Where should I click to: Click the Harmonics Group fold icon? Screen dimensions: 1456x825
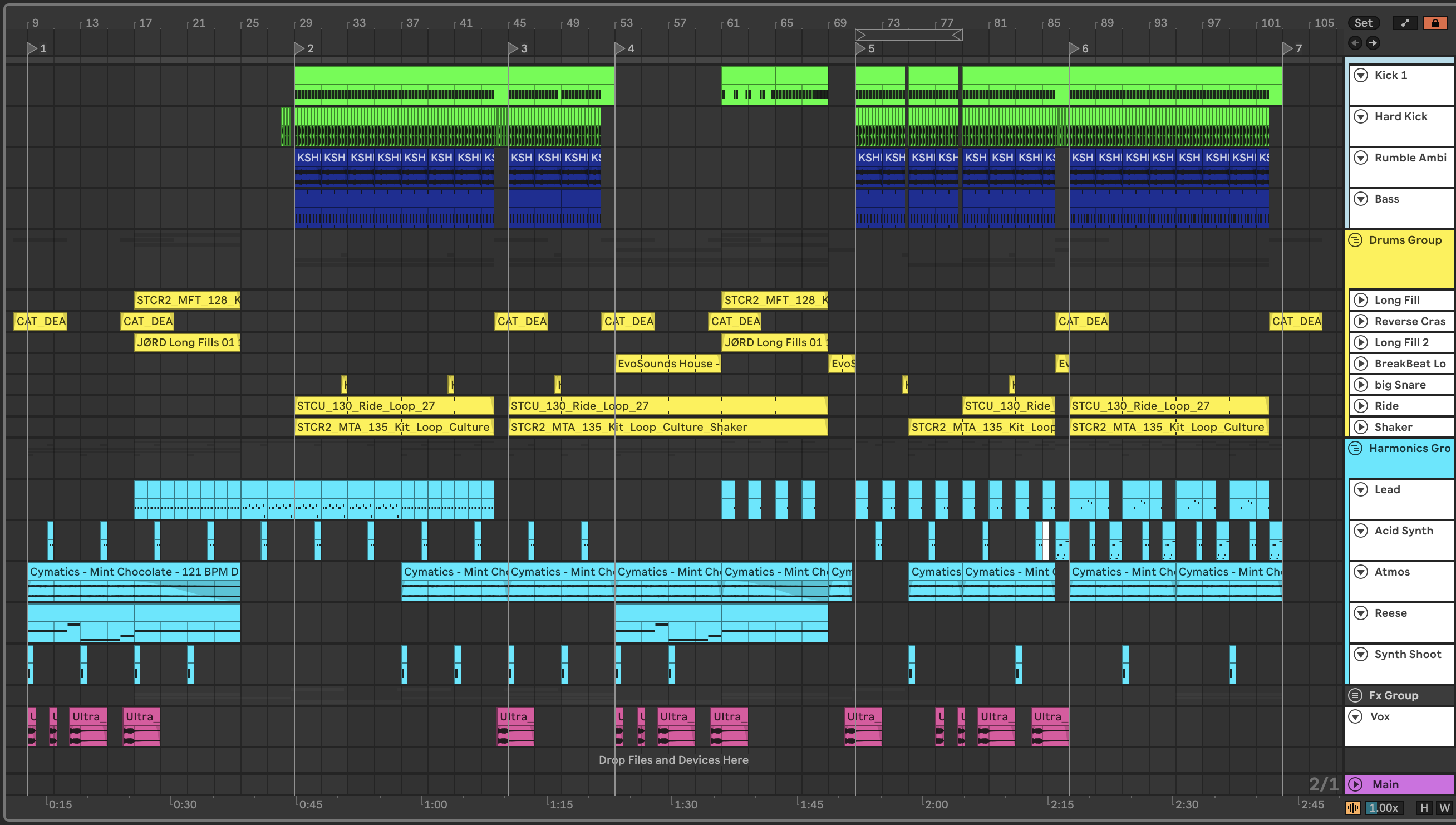1355,448
